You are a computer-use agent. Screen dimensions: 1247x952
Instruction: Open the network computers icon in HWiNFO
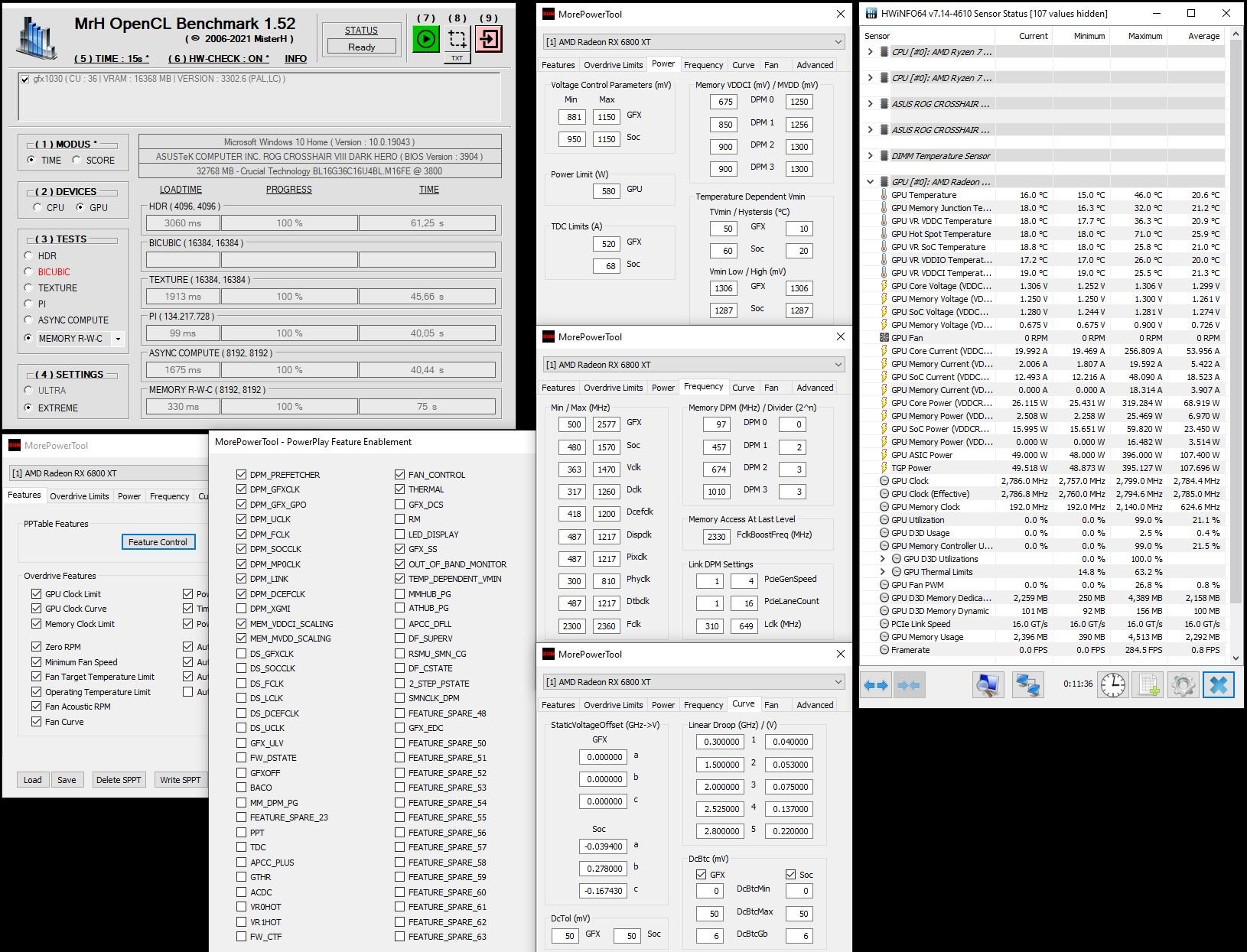click(x=1028, y=685)
